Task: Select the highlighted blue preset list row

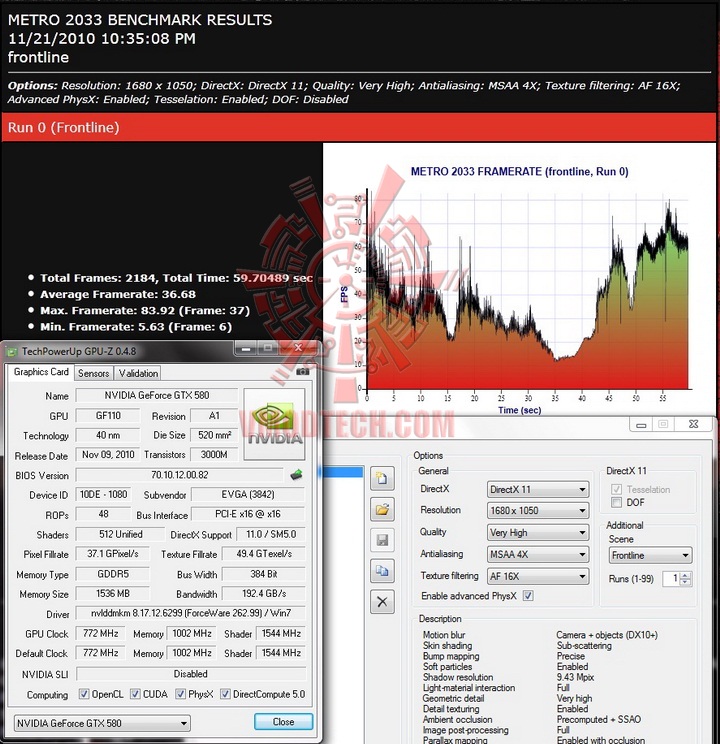Action: coord(343,472)
